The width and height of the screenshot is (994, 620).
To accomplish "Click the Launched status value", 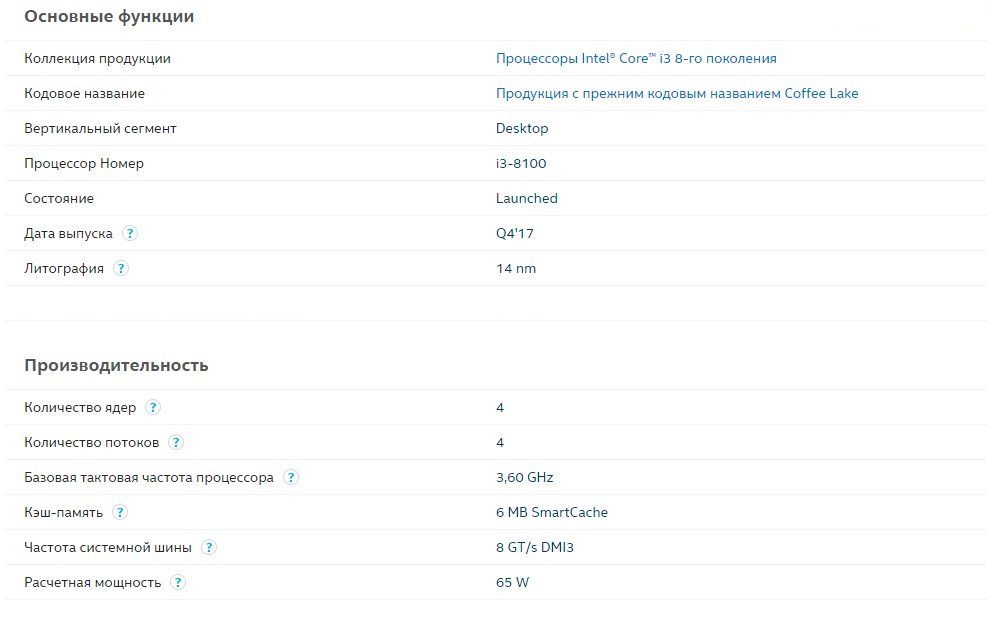I will tap(527, 198).
